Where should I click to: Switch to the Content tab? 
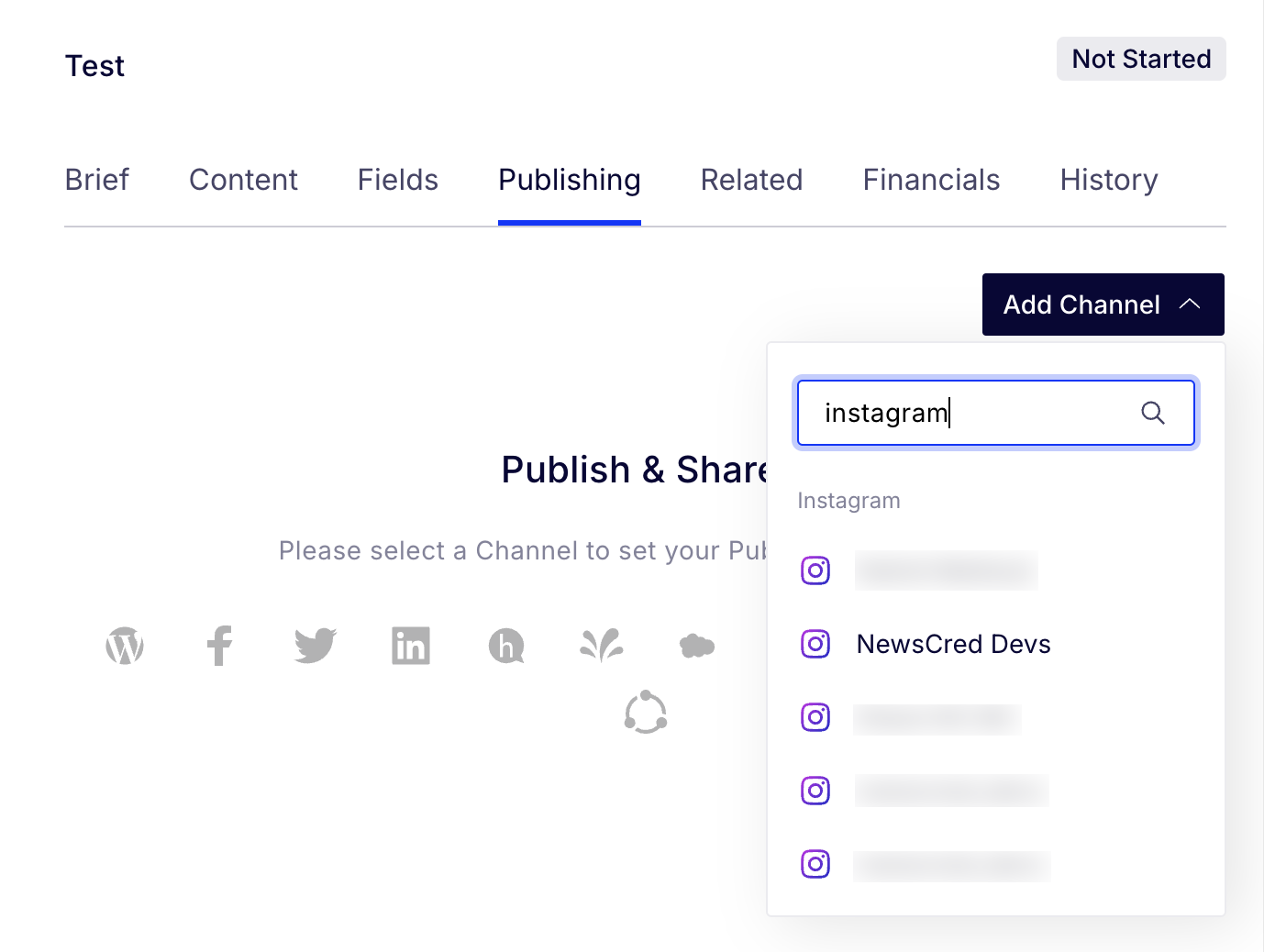(243, 180)
